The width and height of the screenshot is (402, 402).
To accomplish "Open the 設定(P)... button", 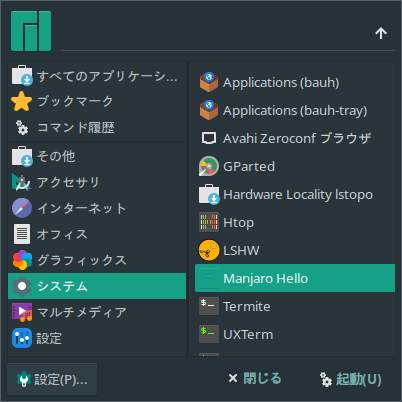I will point(52,379).
